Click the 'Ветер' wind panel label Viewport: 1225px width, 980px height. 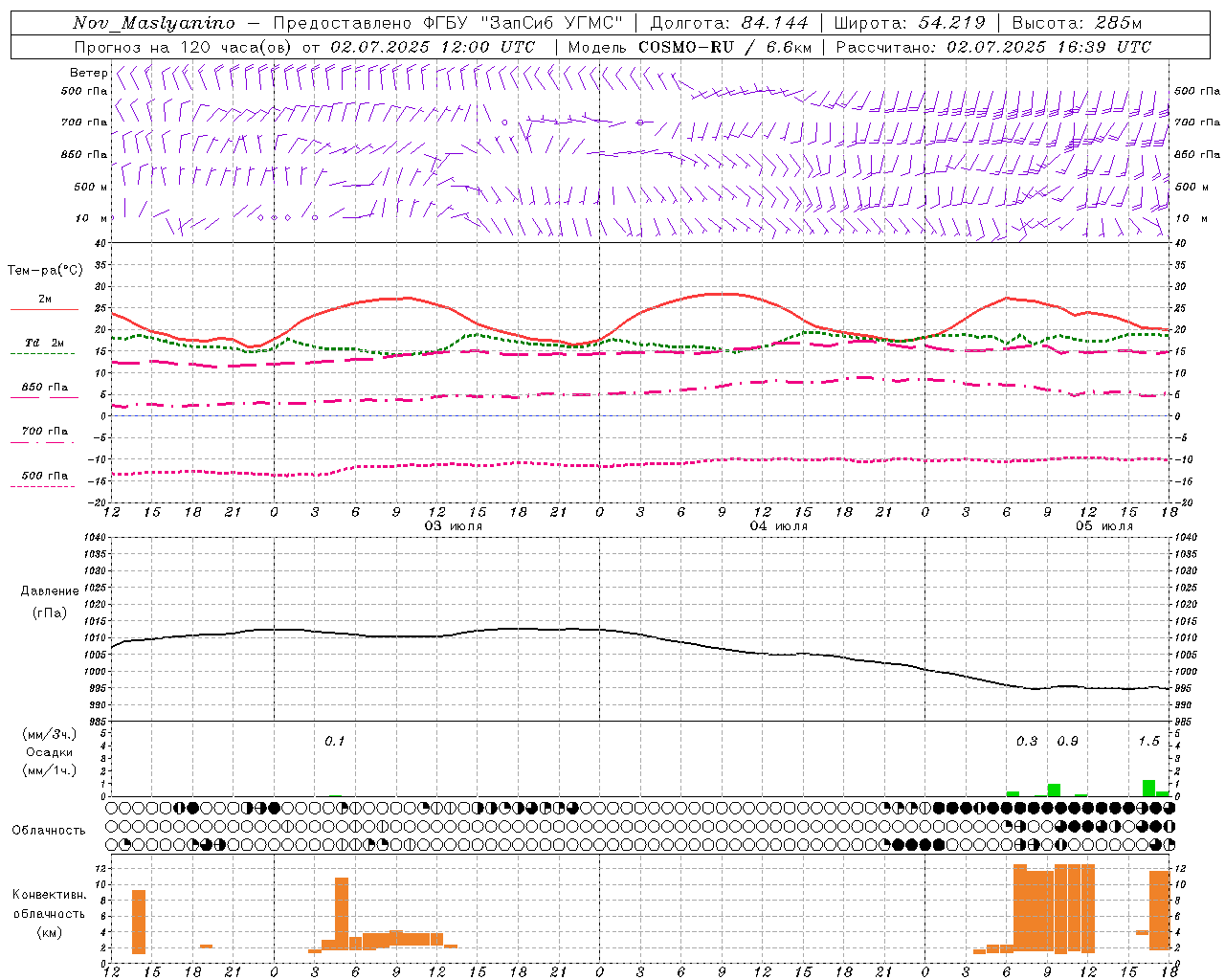88,73
